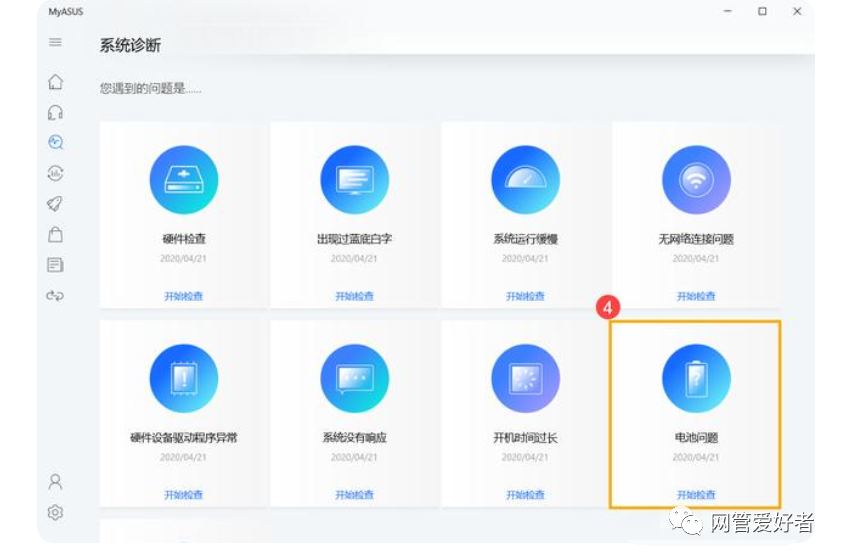Open the link sharing sidebar icon
The width and height of the screenshot is (842, 560).
click(55, 295)
